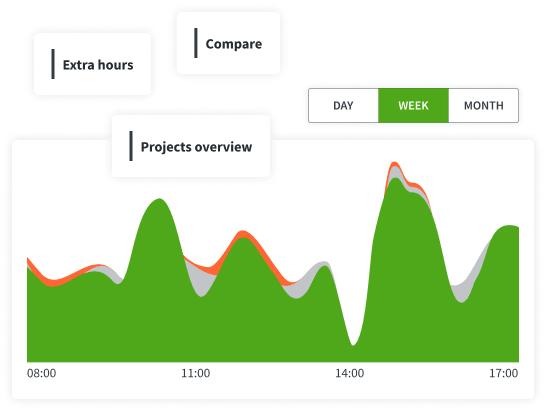Viewport: 546px width, 411px height.
Task: Click the 14:00 axis label
Action: click(350, 373)
